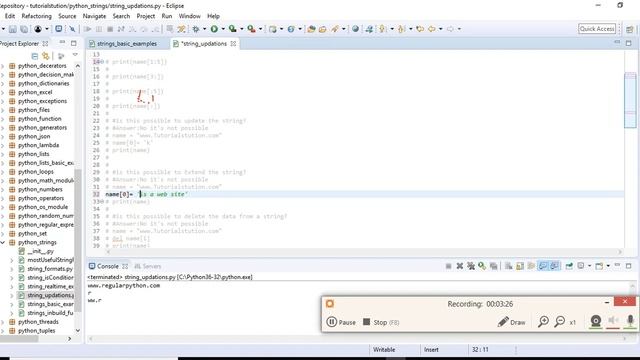Click code line 32 name[0] text
This screenshot has height=360, width=640.
click(119, 194)
